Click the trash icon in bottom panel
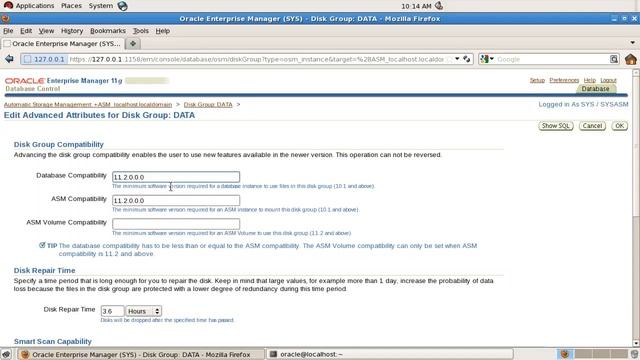Screen dimensions: 640x360 click(x=634, y=354)
